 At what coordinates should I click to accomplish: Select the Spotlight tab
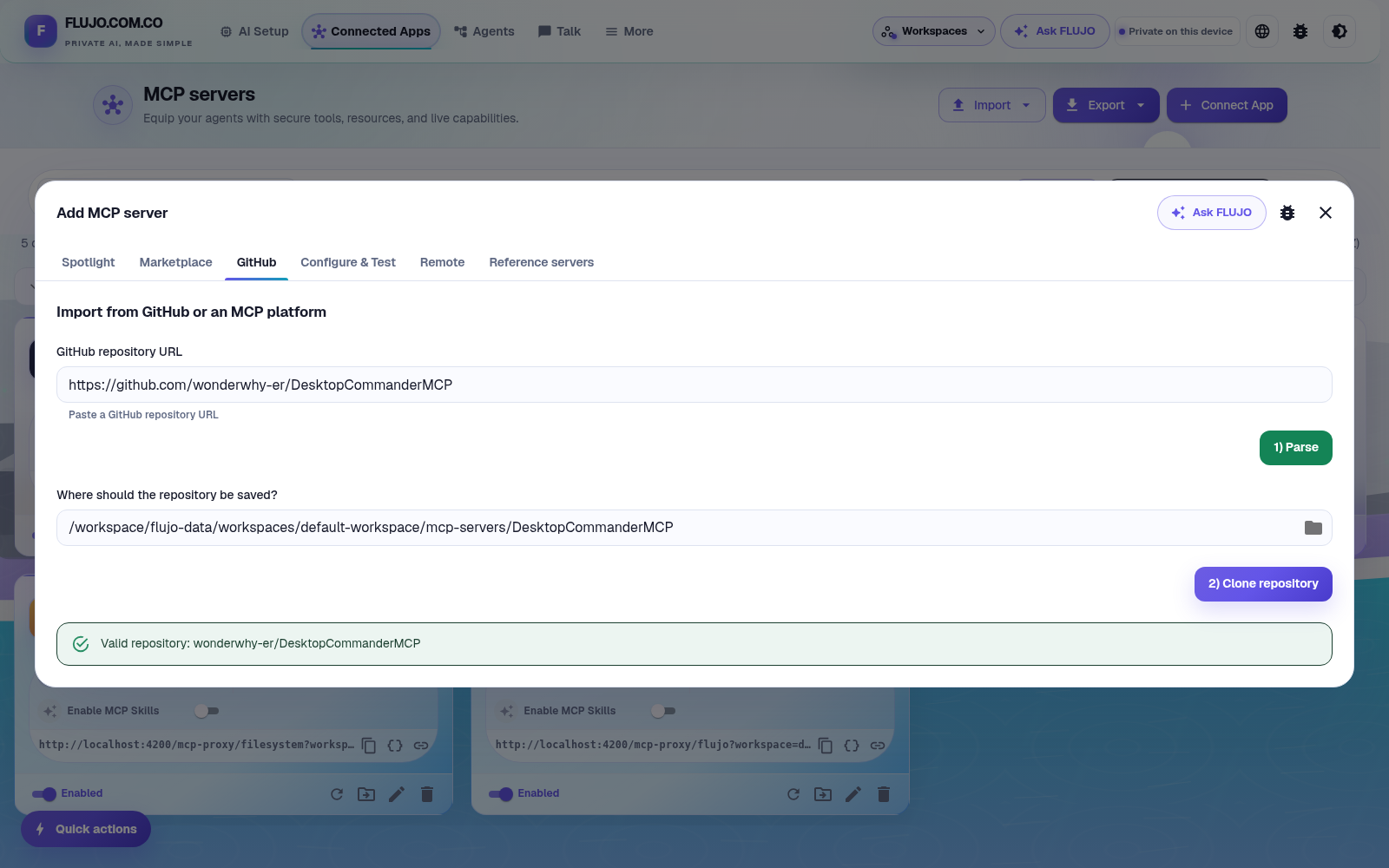[x=89, y=262]
